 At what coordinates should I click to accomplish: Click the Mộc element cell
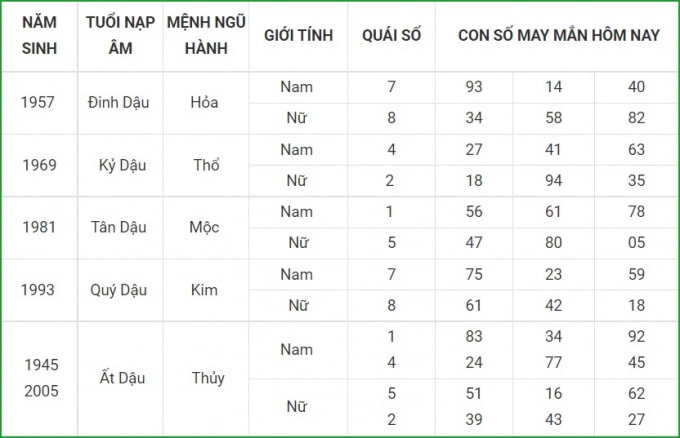pos(206,228)
